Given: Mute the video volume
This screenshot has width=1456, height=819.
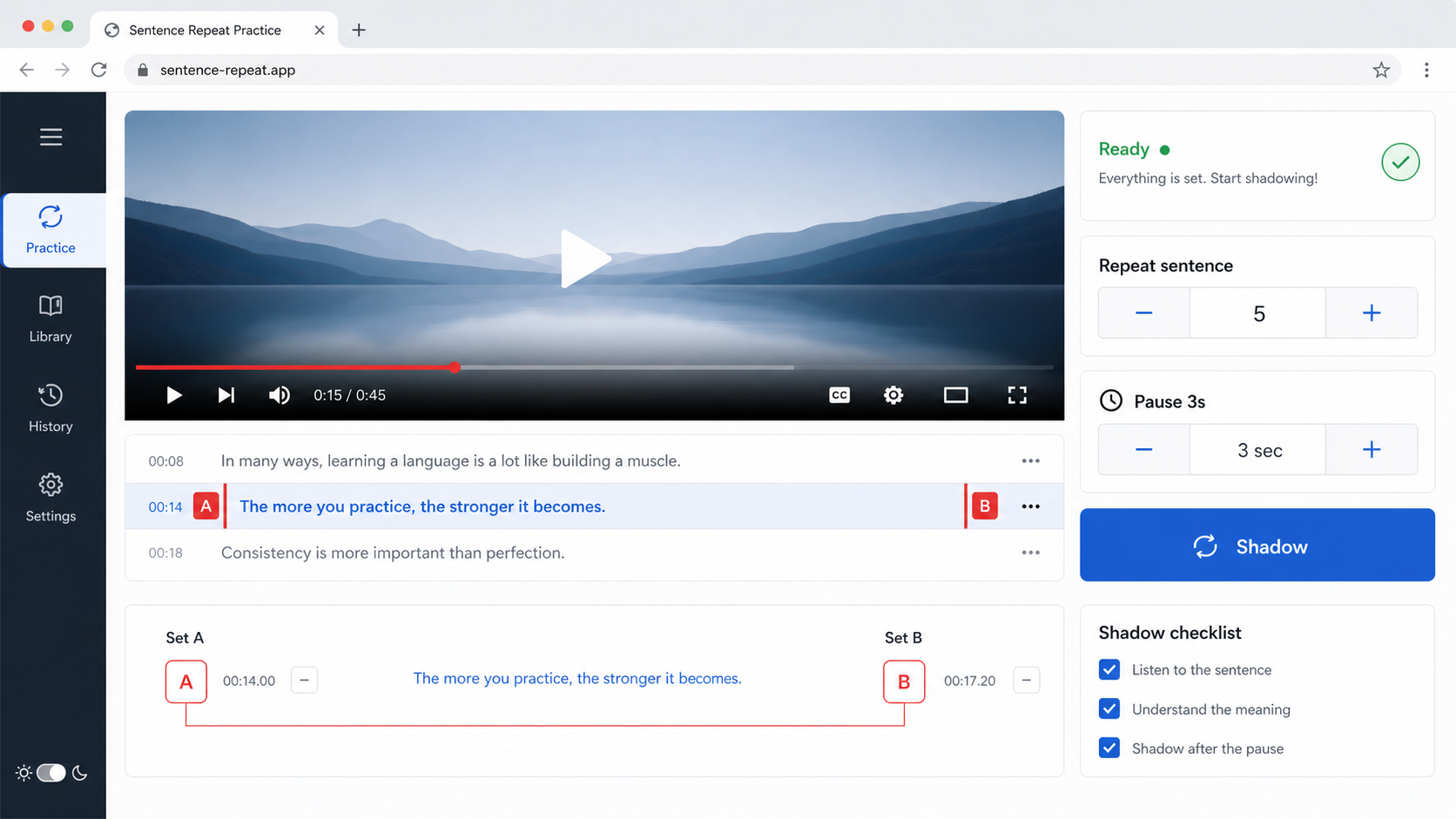Looking at the screenshot, I should click(x=279, y=395).
